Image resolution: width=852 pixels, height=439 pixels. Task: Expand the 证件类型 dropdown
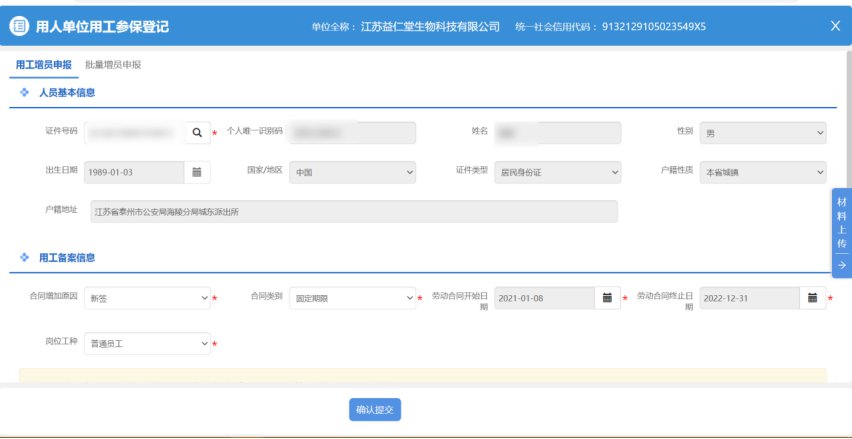557,172
